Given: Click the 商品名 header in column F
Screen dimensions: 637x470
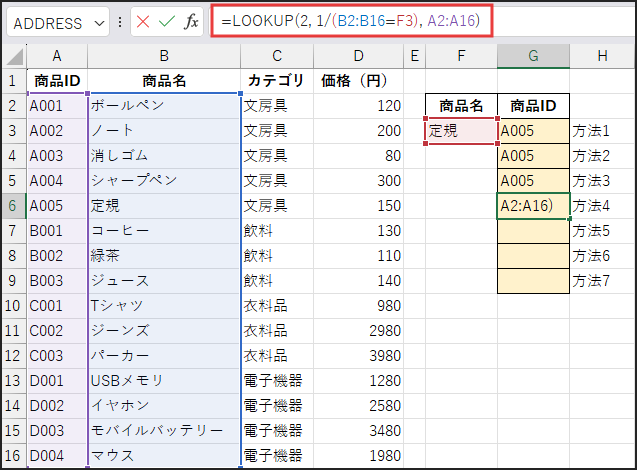Looking at the screenshot, I should click(461, 106).
